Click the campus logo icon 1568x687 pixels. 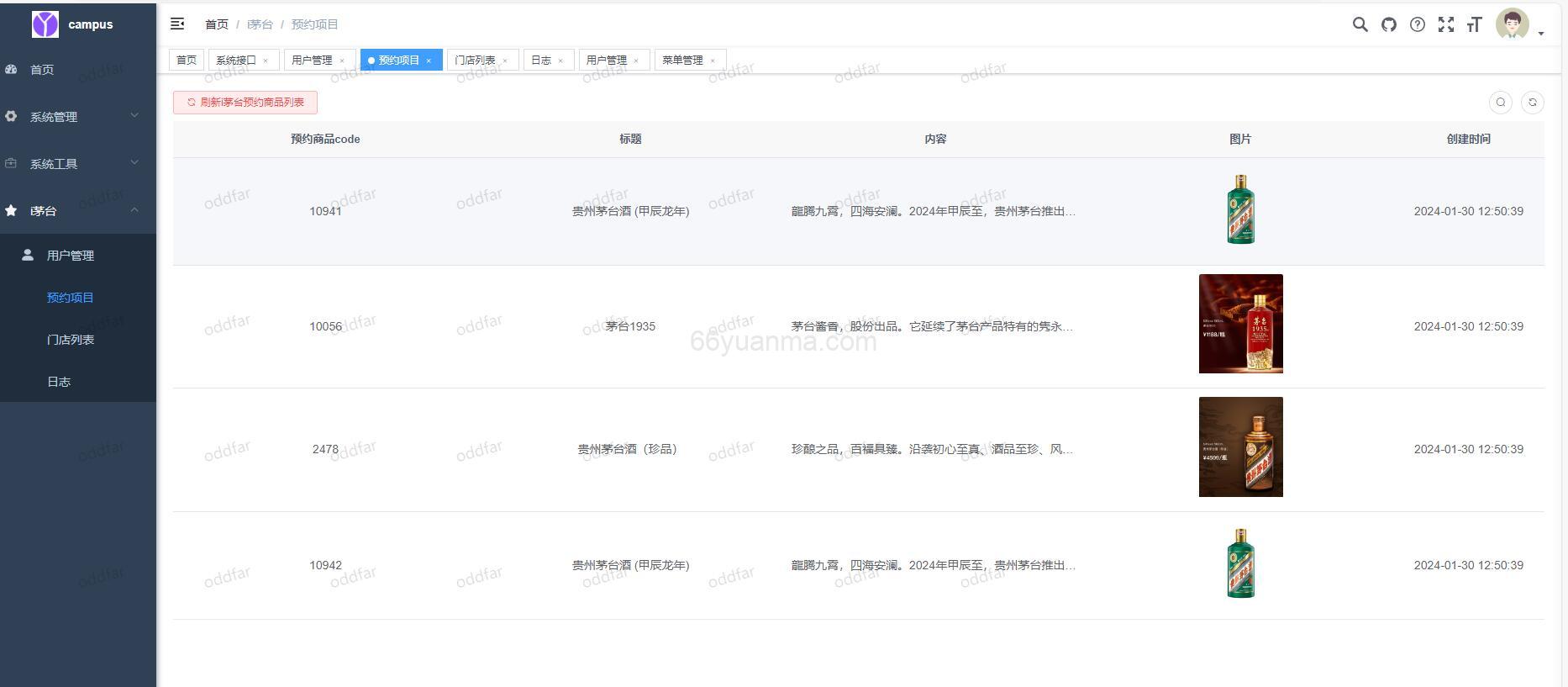pyautogui.click(x=45, y=24)
